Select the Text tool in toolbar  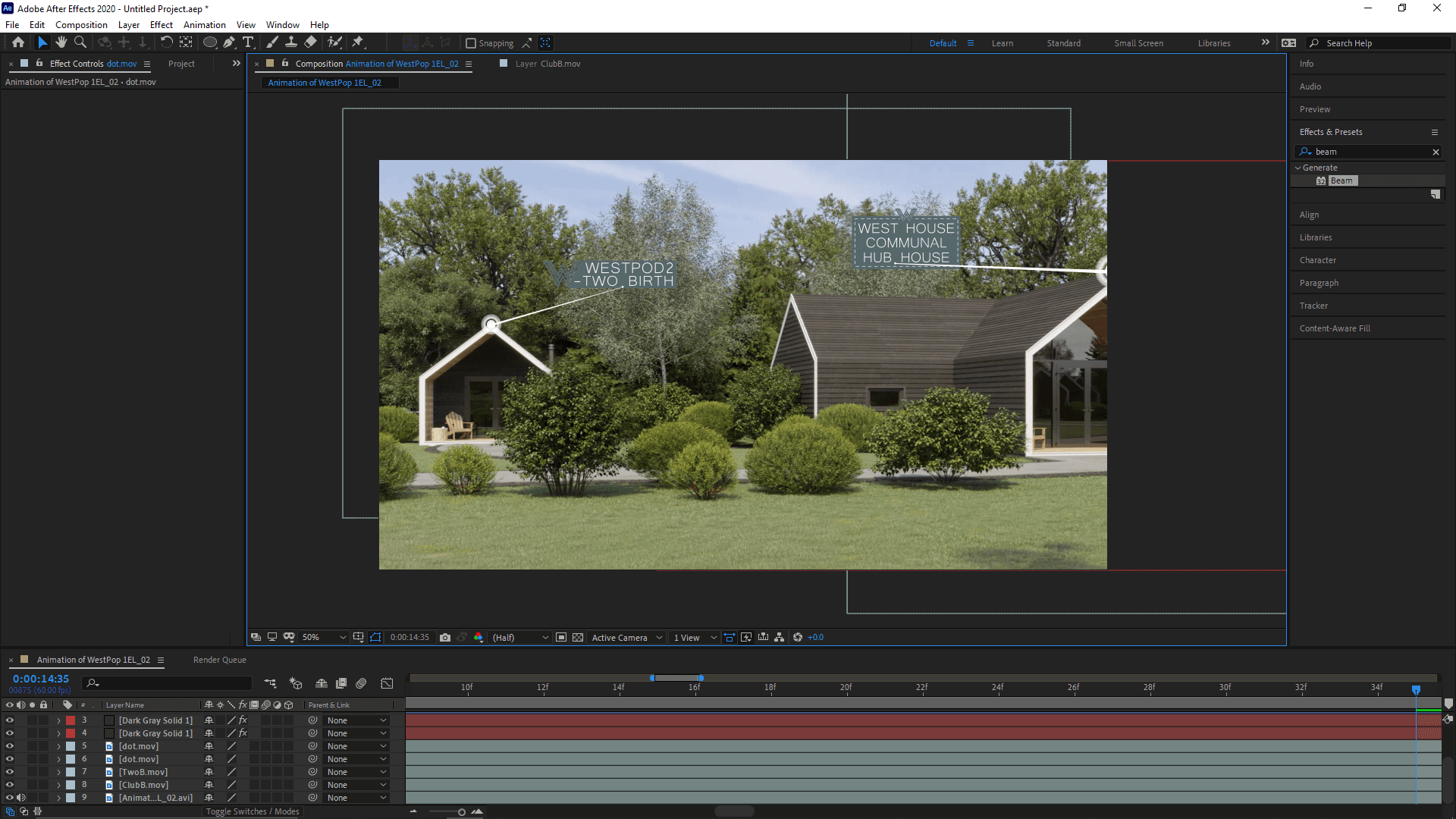(x=247, y=42)
